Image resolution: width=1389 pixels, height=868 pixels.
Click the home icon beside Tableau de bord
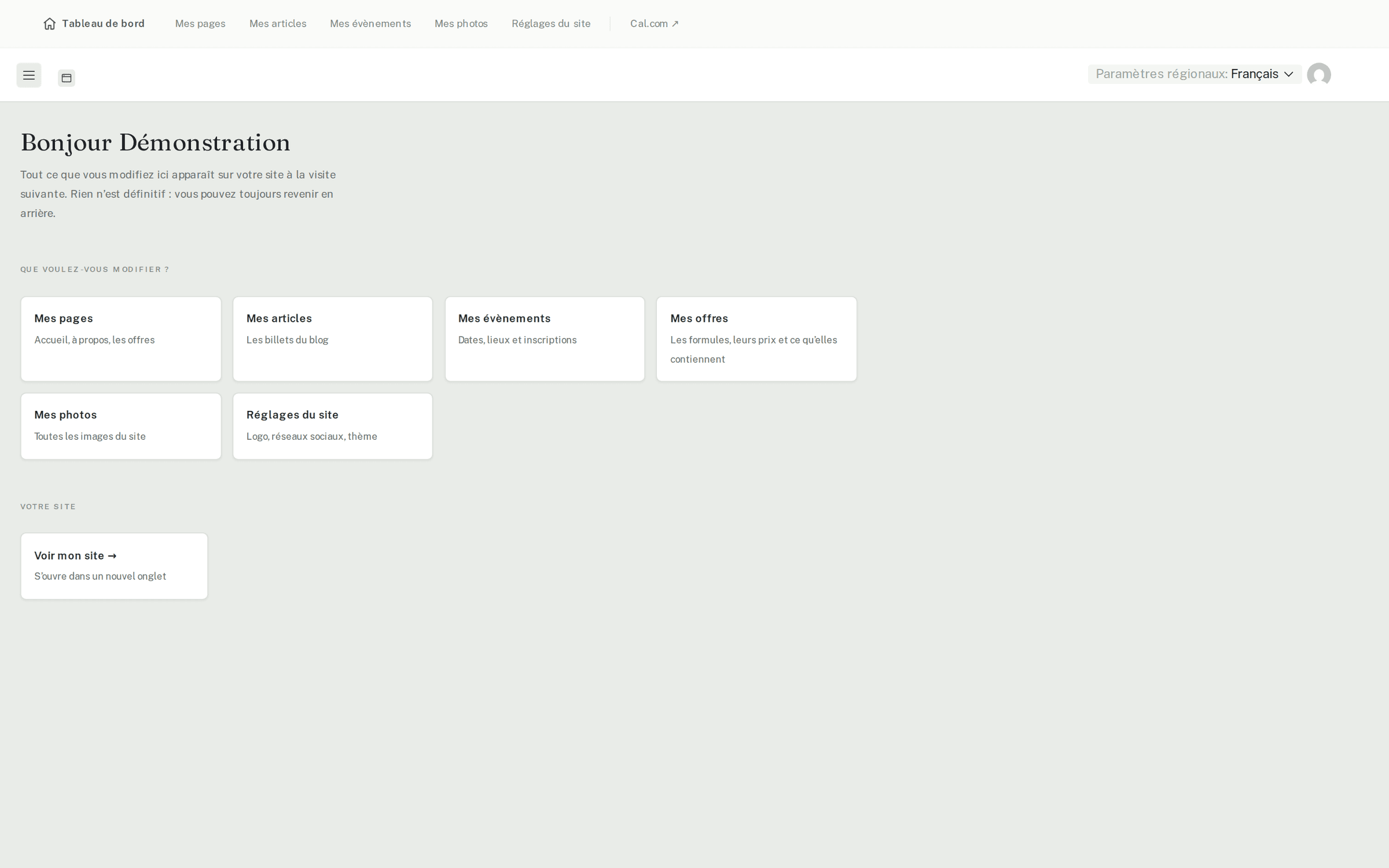click(50, 24)
